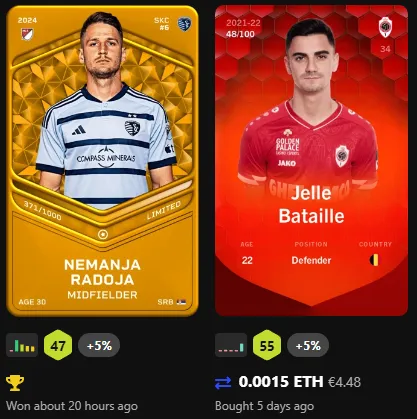Click the 0.0015 ETH price

[x=281, y=382]
